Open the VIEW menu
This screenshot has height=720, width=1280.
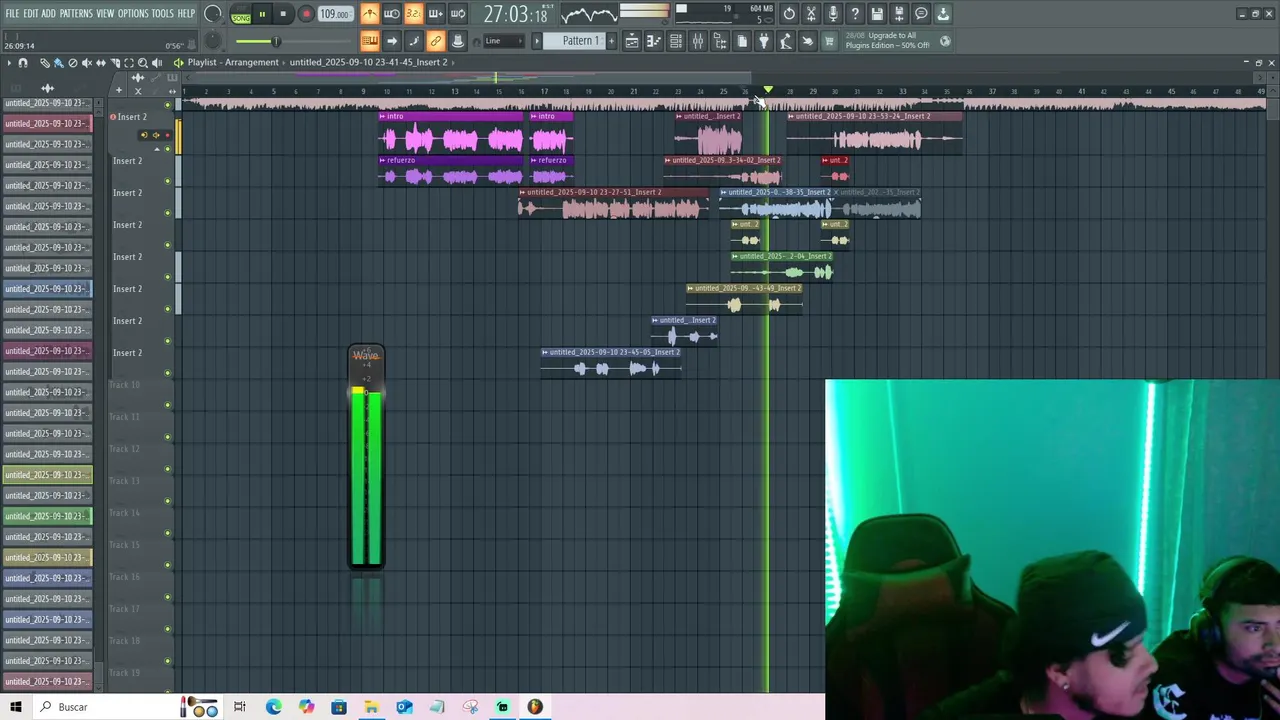[105, 13]
